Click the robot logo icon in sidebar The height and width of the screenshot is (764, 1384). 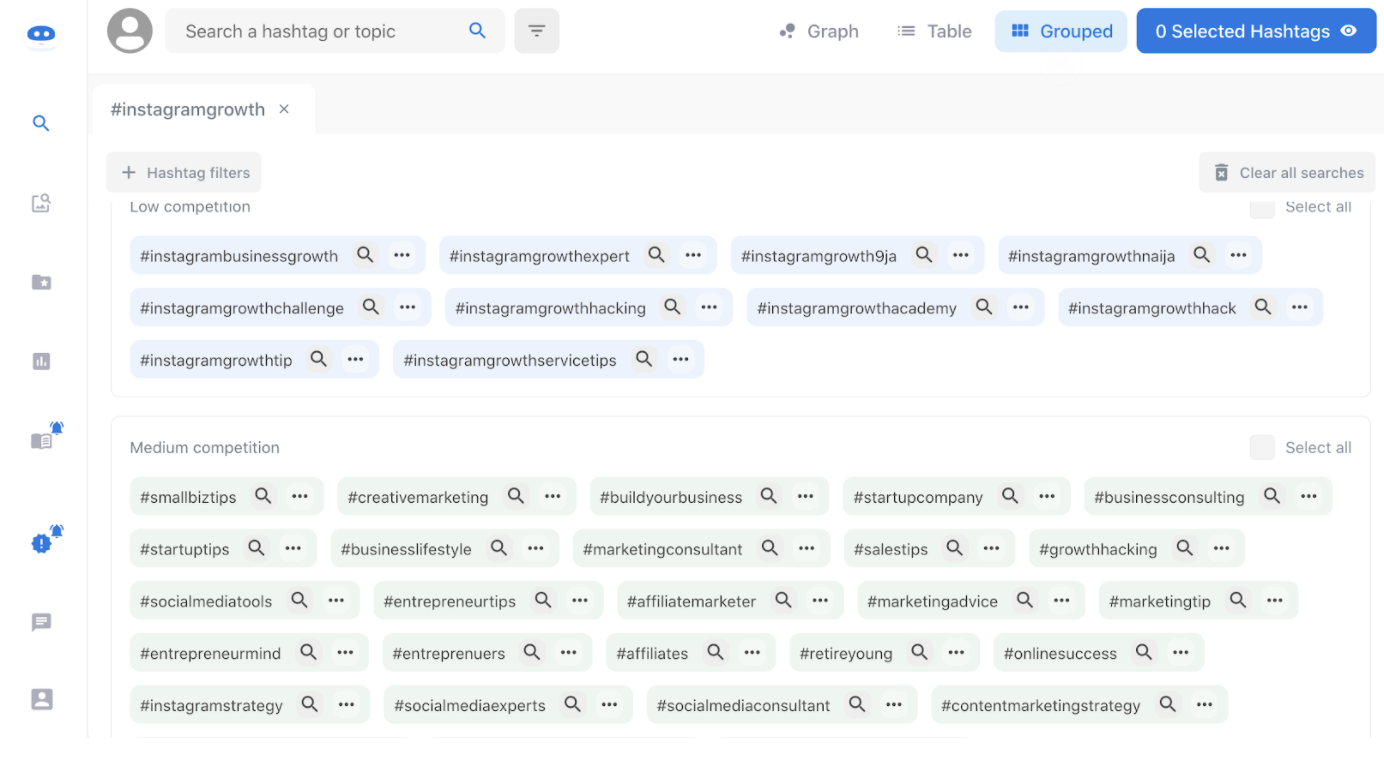click(x=41, y=35)
